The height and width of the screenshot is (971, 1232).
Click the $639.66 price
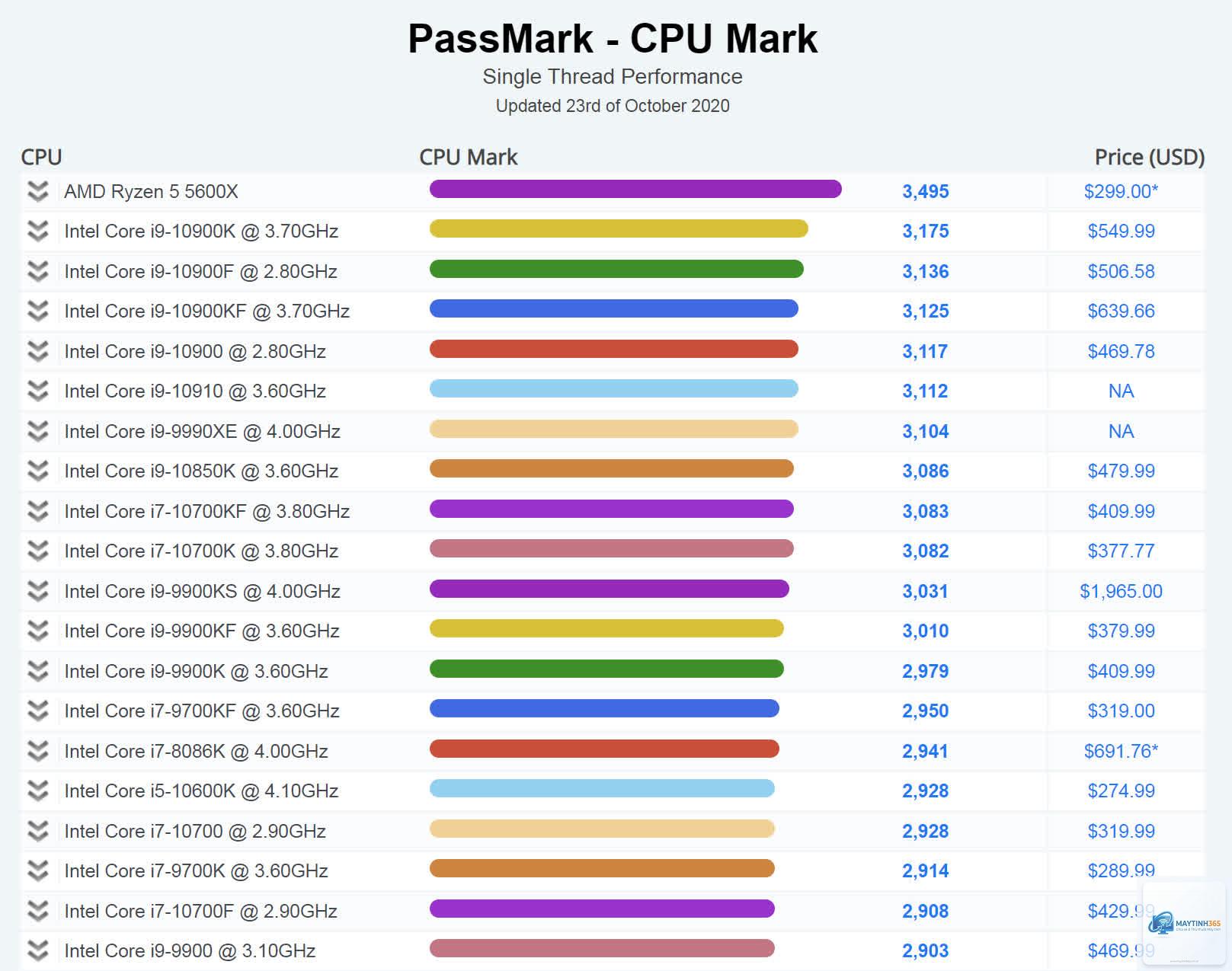[1121, 311]
